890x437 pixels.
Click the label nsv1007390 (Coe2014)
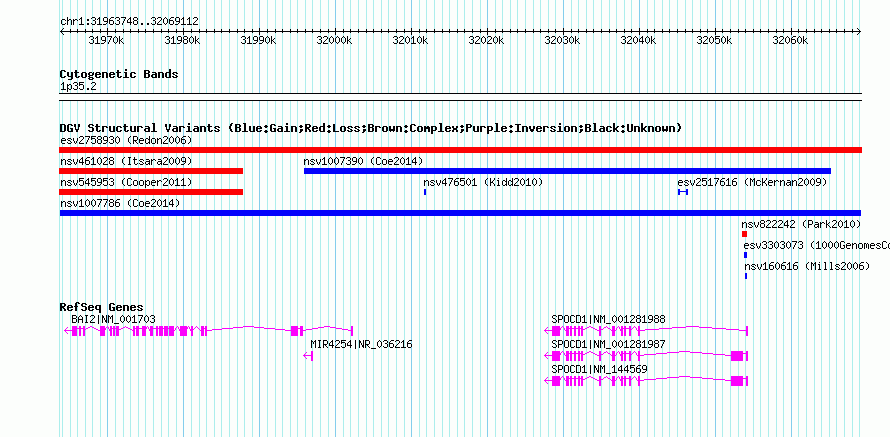coord(363,161)
